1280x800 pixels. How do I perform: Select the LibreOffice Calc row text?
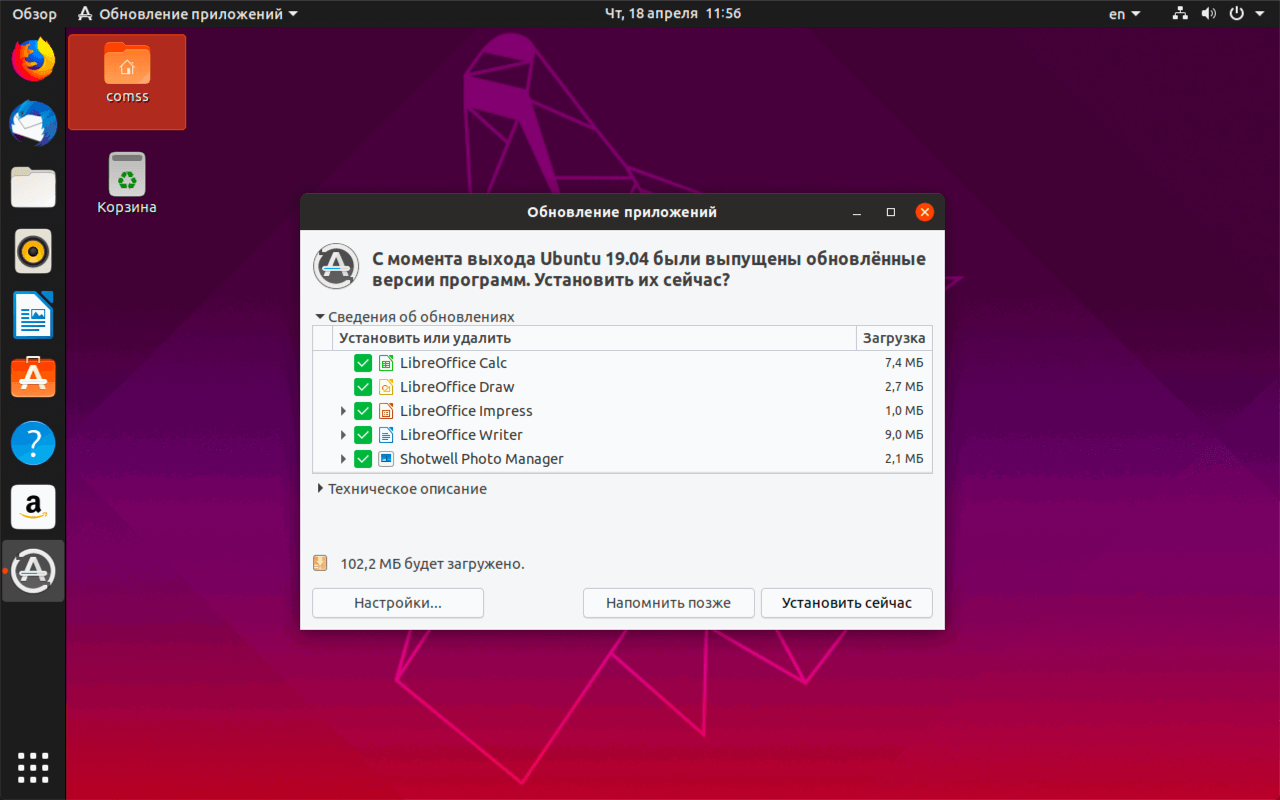pyautogui.click(x=453, y=363)
